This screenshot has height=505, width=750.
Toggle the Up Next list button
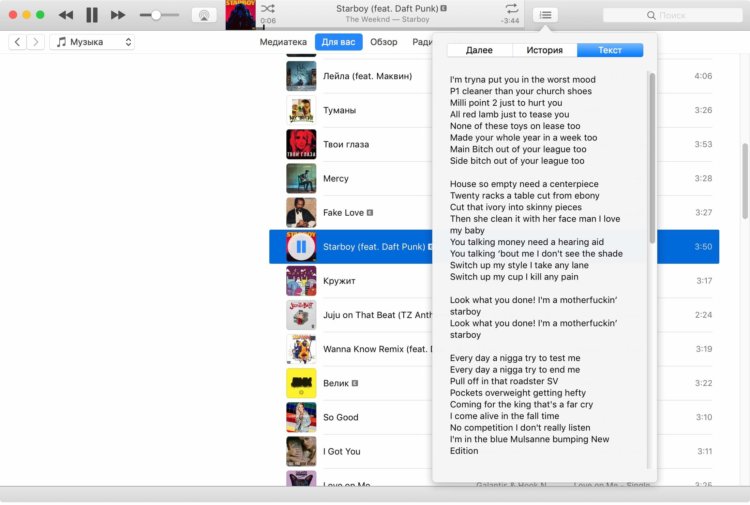545,15
